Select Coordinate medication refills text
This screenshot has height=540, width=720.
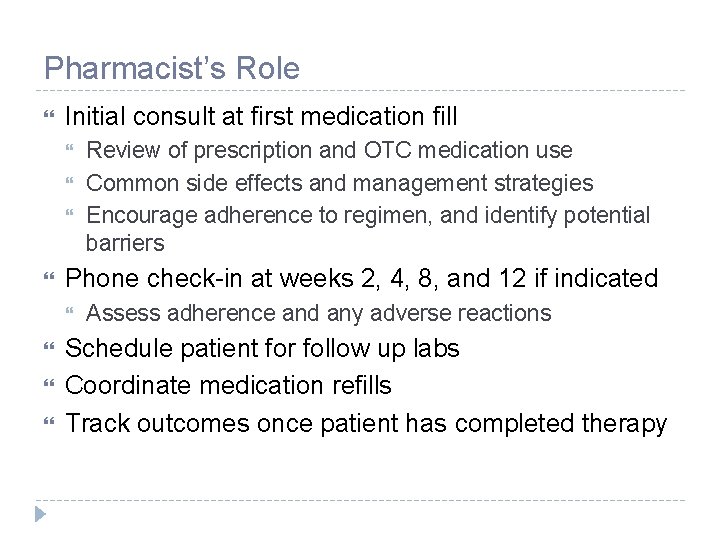point(228,385)
